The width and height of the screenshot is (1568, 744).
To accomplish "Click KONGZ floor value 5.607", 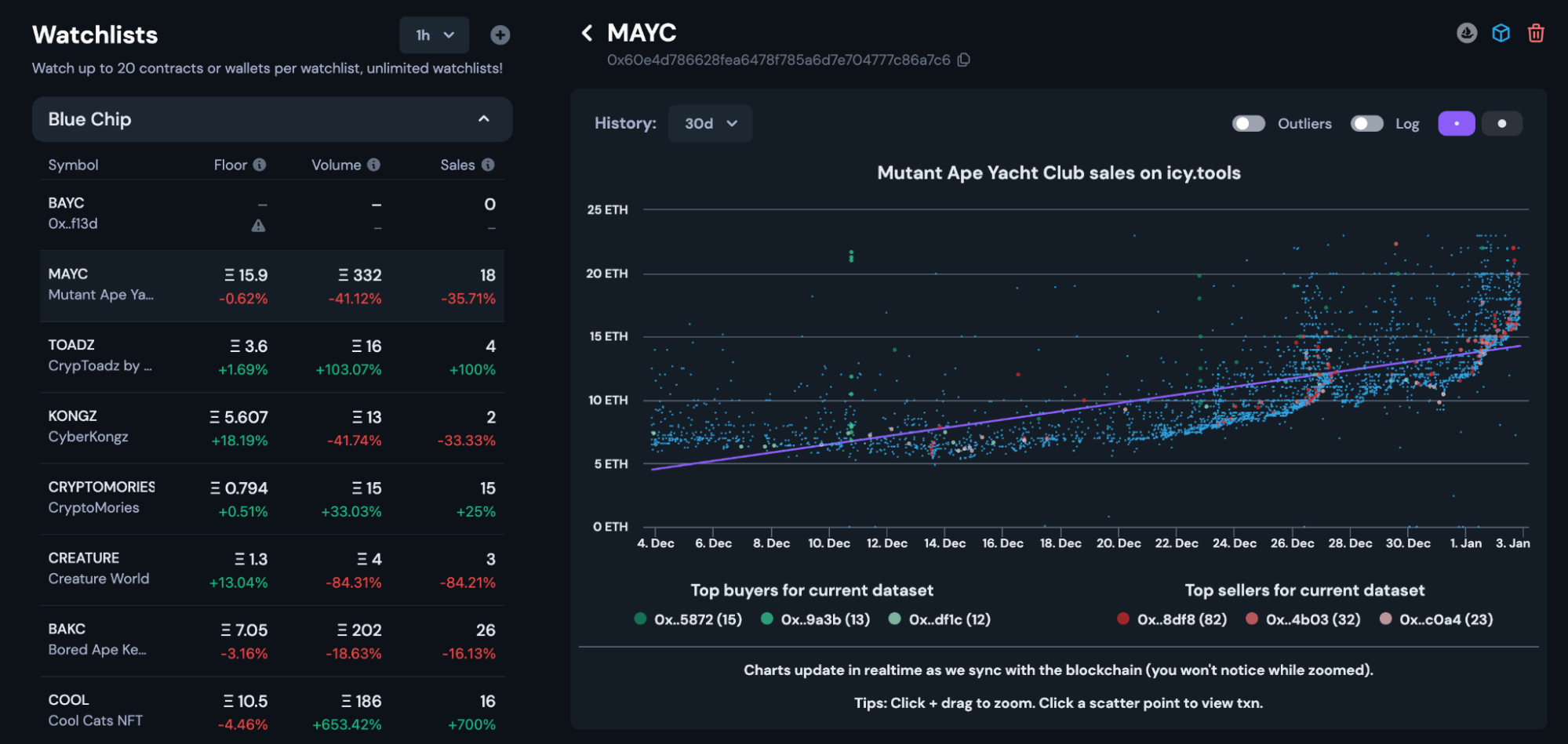I will tap(238, 417).
